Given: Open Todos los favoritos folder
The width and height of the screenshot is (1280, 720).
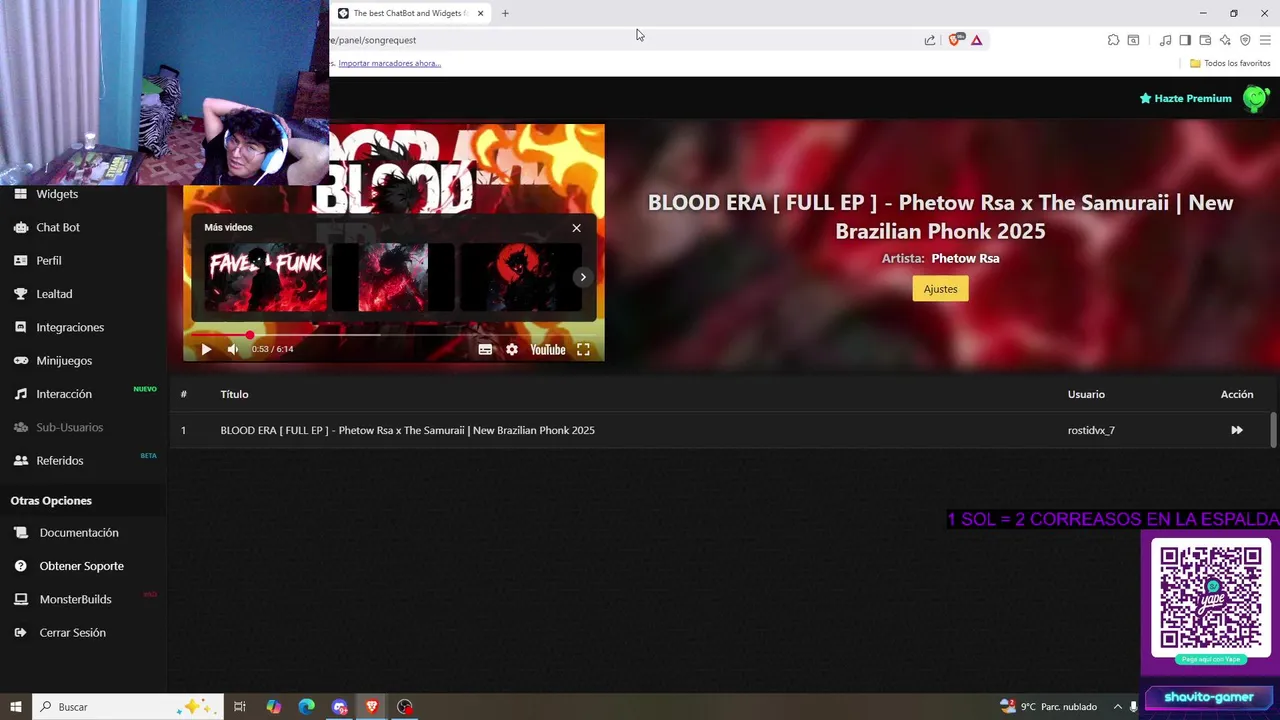Looking at the screenshot, I should (1230, 63).
